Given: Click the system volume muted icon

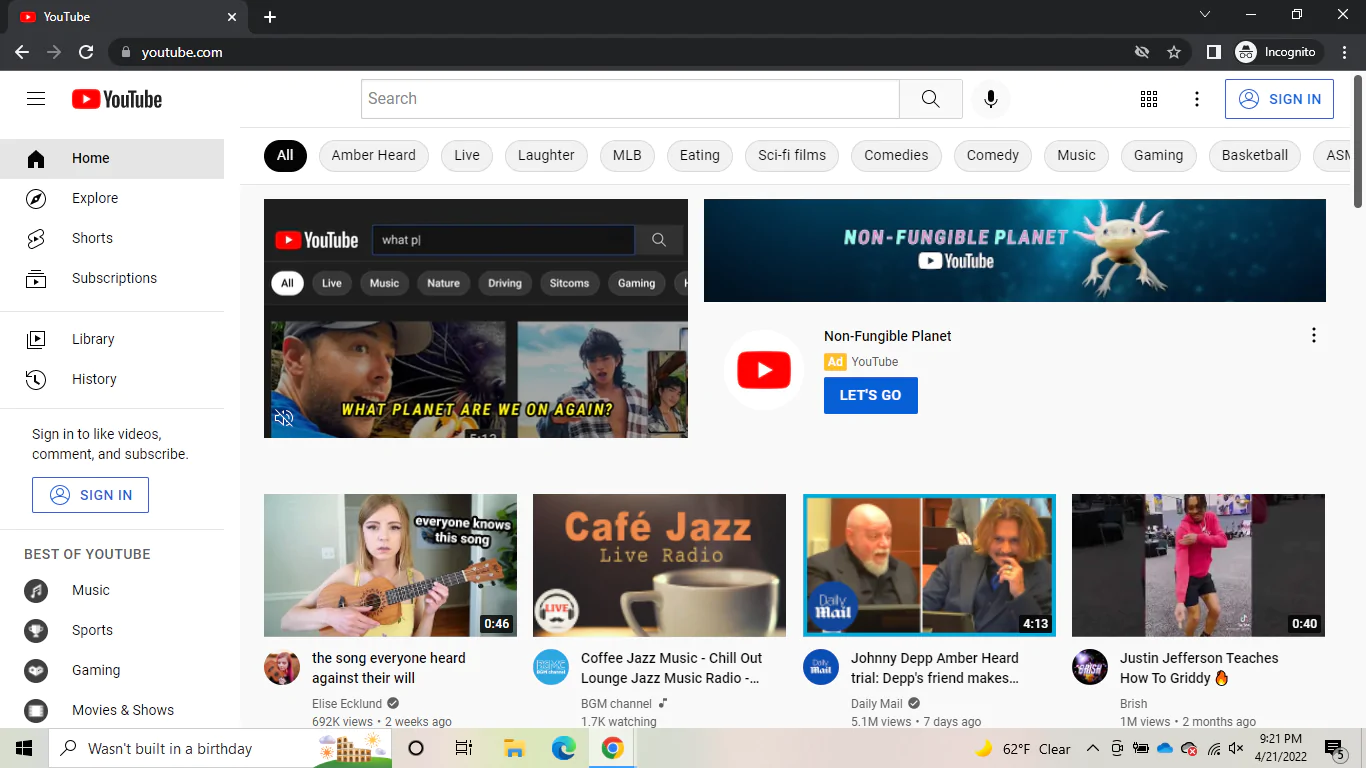Looking at the screenshot, I should [1236, 748].
